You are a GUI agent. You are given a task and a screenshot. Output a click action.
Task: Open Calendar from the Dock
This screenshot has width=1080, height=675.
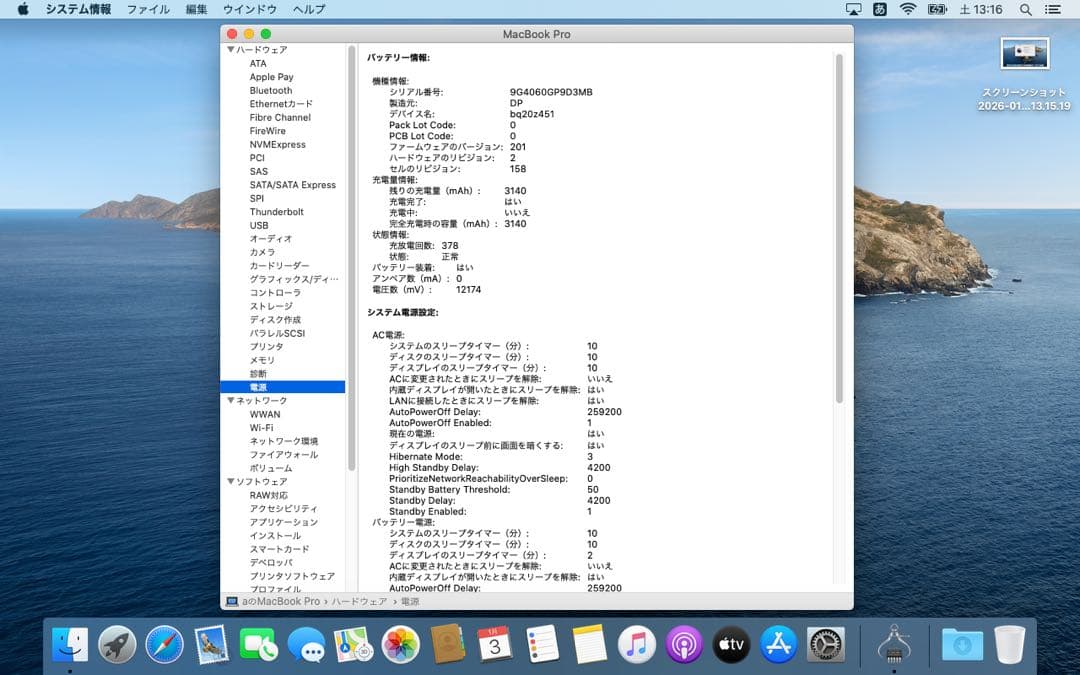pos(494,645)
